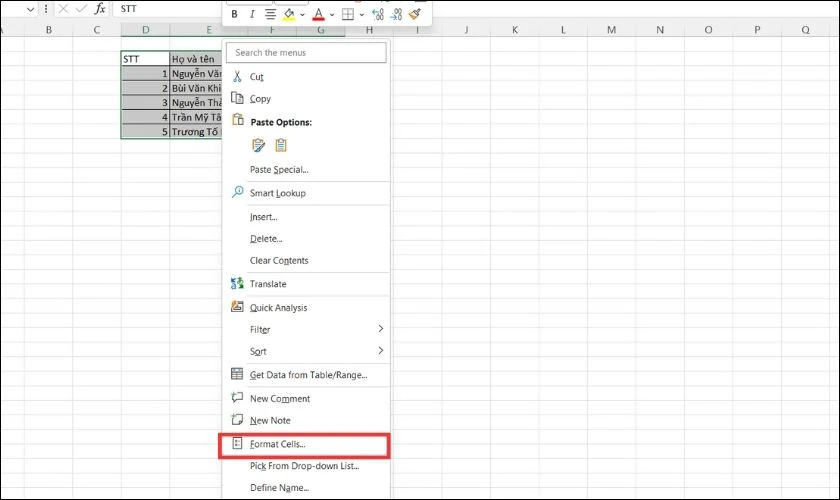The width and height of the screenshot is (840, 500).
Task: Toggle italic in the mini toolbar
Action: 252,14
